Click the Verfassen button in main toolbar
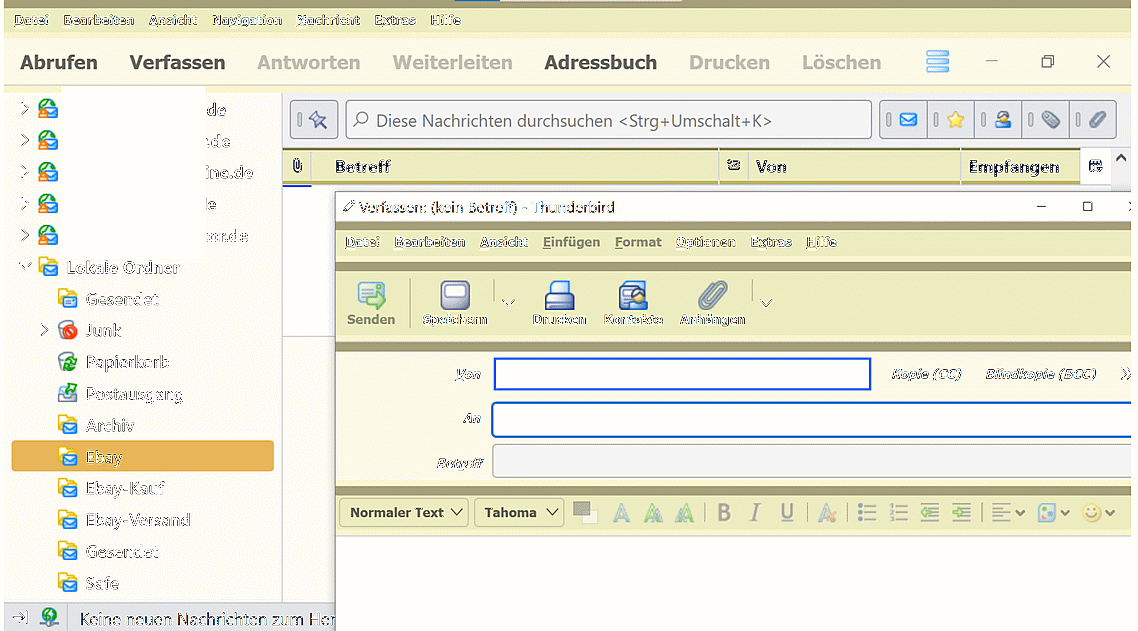Screen dimensions: 1138x631 pyautogui.click(x=177, y=62)
